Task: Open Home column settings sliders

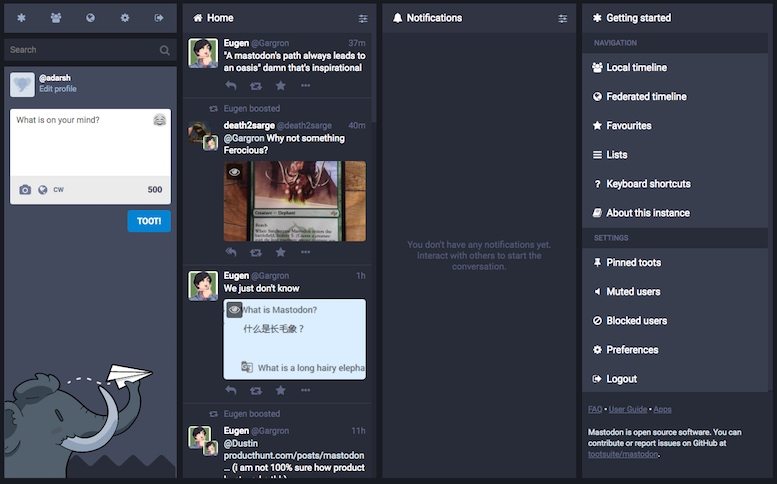Action: pos(363,18)
